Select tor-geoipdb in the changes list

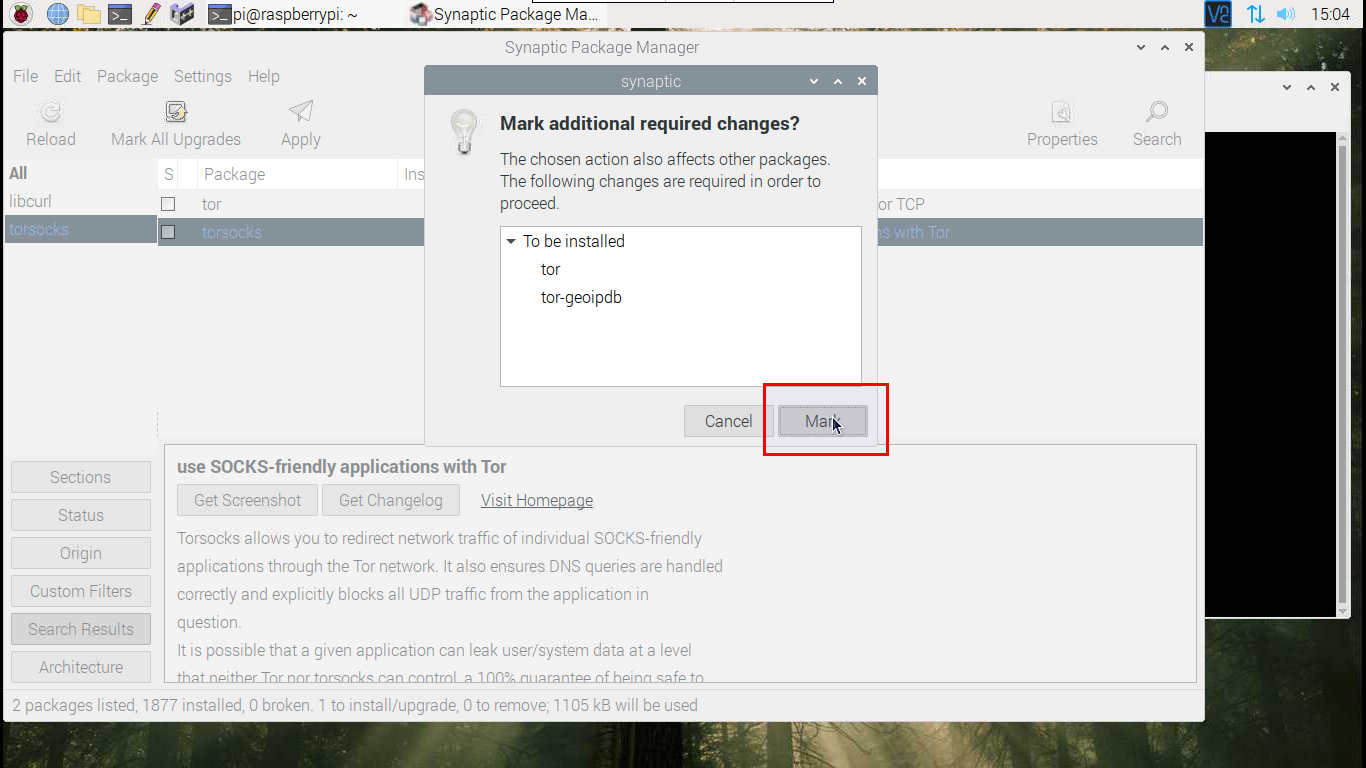click(581, 297)
